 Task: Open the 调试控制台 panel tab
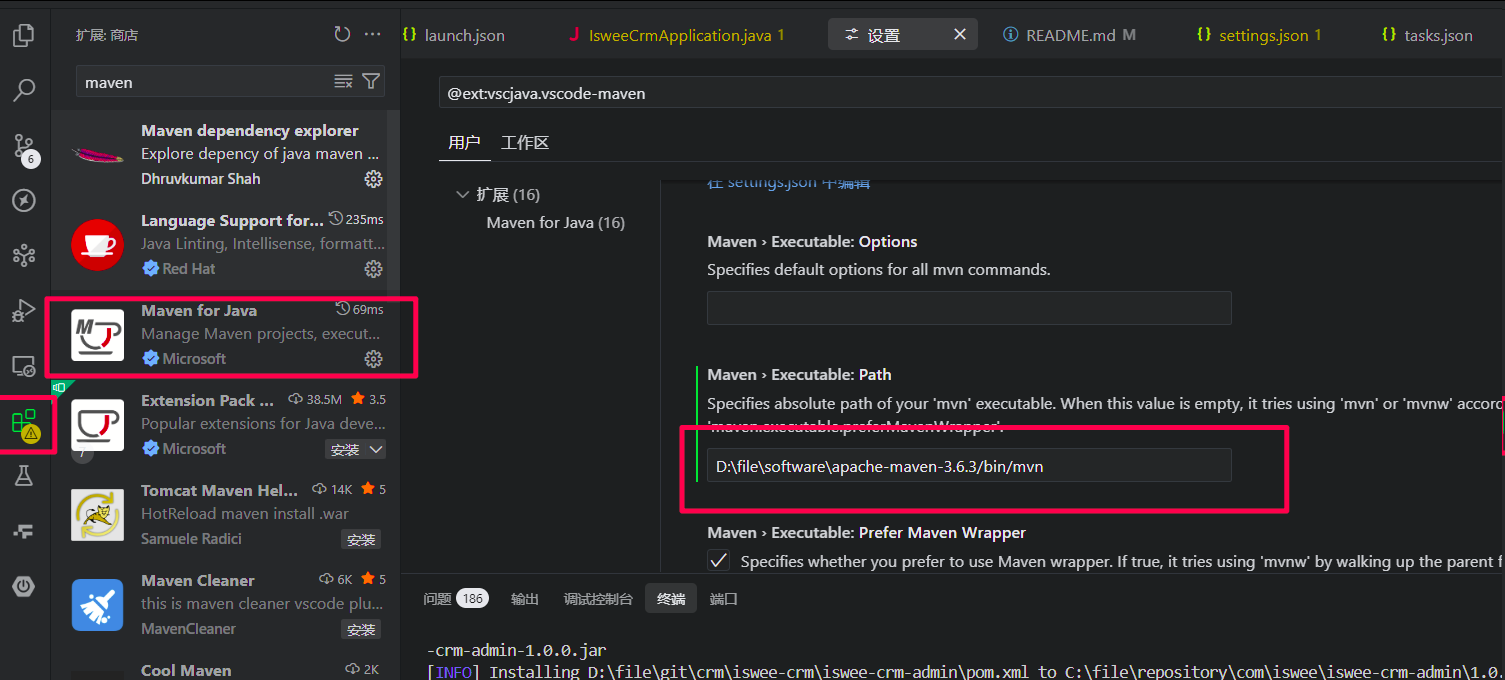(x=598, y=599)
